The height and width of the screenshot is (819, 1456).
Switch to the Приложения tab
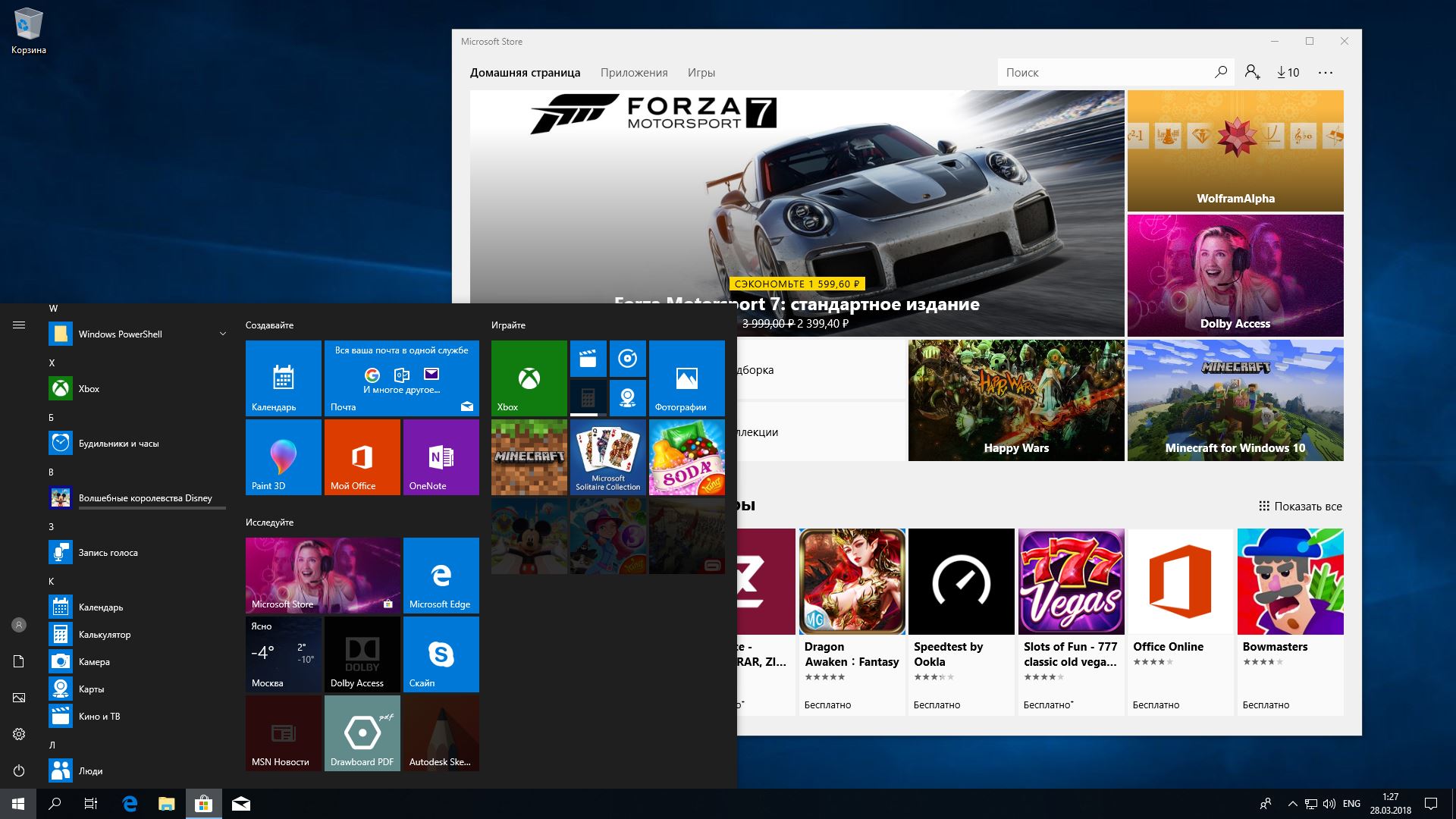tap(634, 73)
